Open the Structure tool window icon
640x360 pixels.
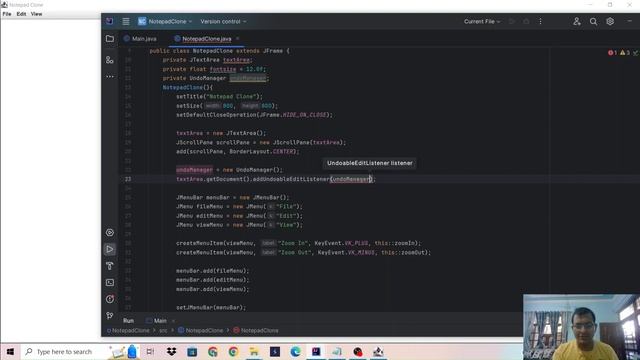point(110,60)
